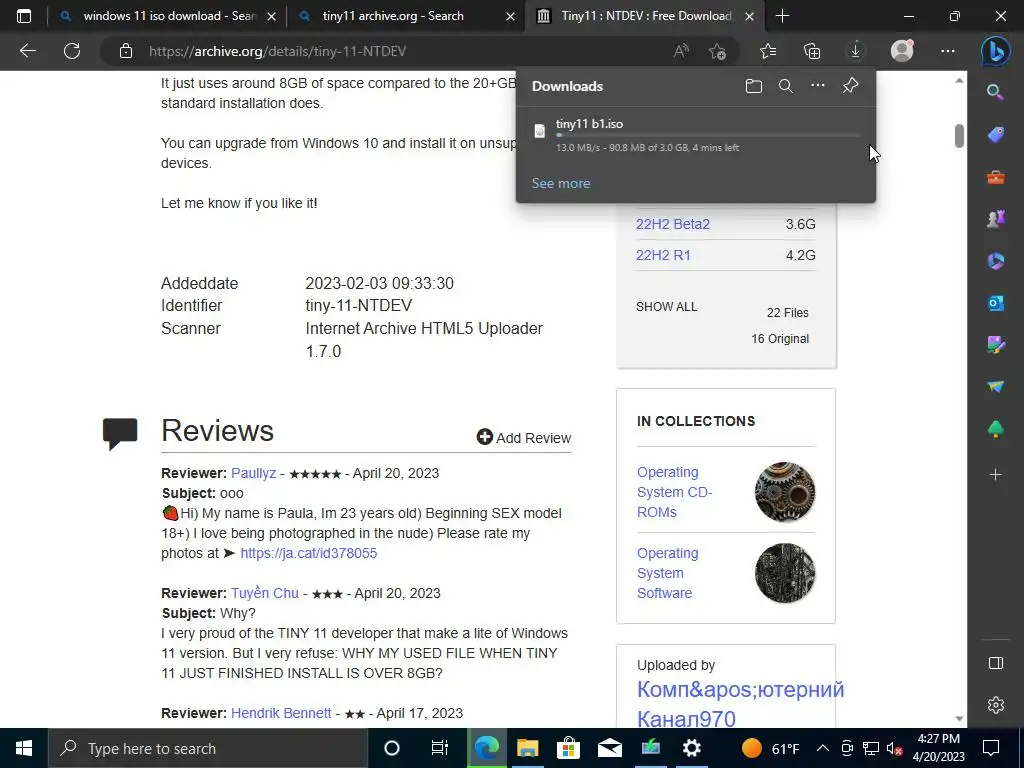
Task: Show hidden system tray icons
Action: (823, 748)
